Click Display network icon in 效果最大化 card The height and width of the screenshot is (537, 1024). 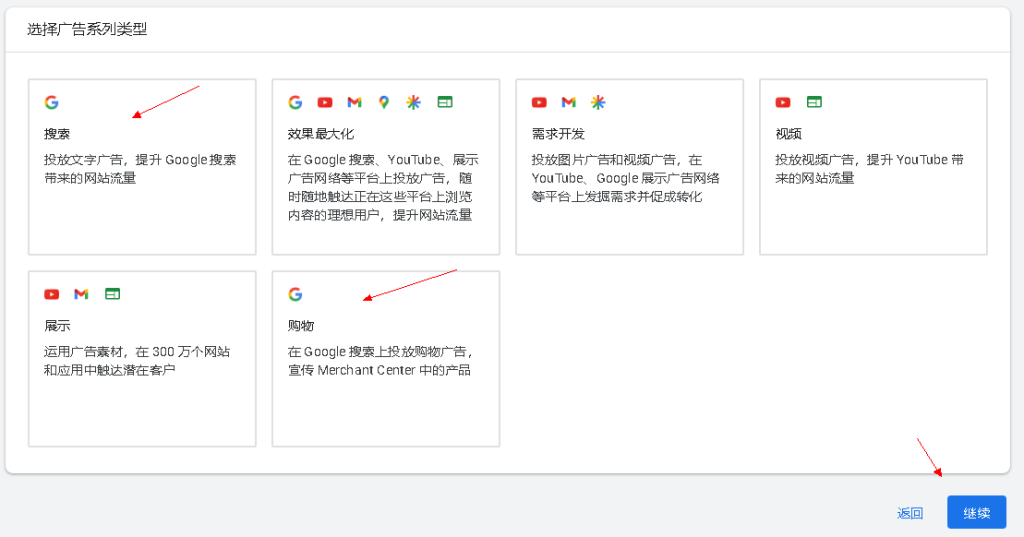point(445,102)
